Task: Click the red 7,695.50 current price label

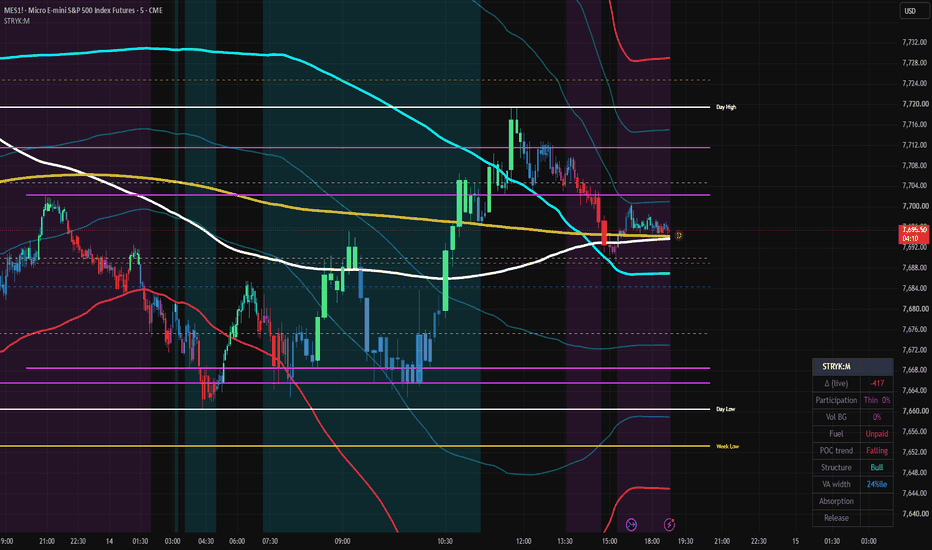Action: click(914, 234)
